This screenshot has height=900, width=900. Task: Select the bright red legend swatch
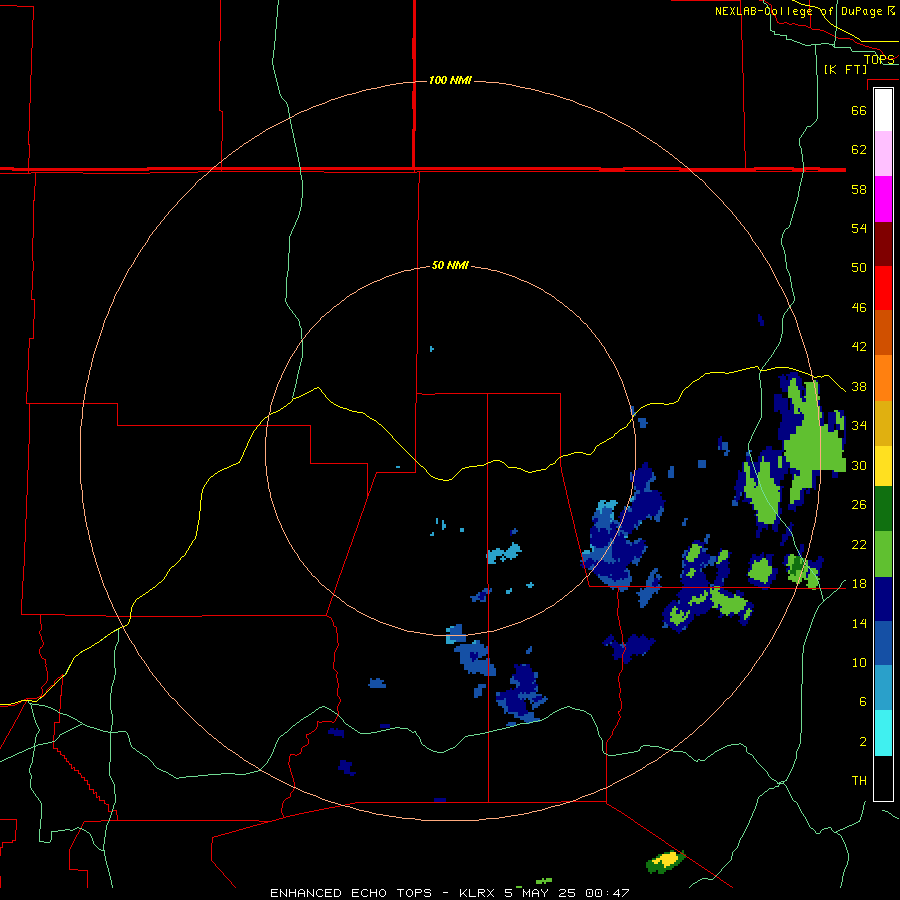click(x=883, y=288)
